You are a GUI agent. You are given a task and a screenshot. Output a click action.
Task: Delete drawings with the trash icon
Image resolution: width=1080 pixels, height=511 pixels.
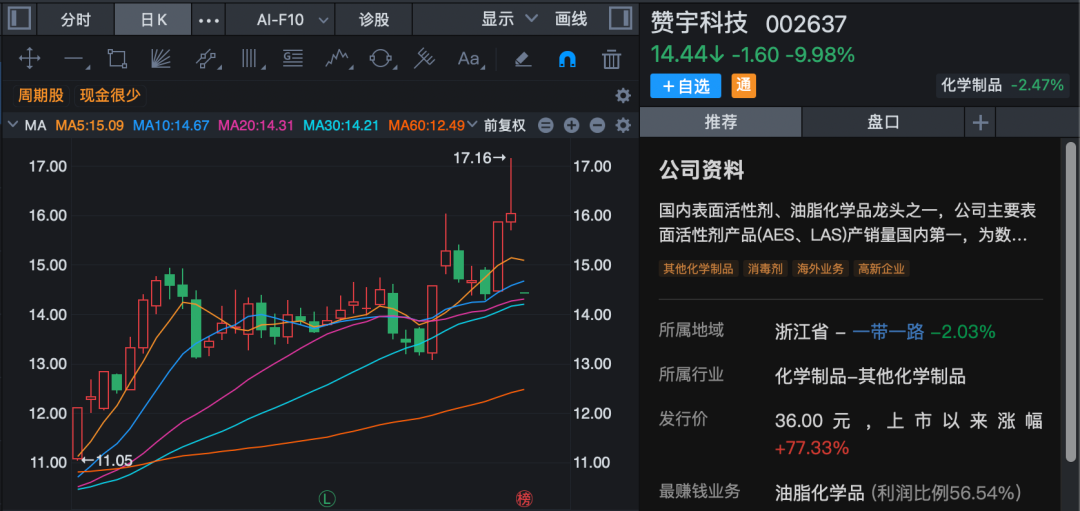click(x=611, y=59)
